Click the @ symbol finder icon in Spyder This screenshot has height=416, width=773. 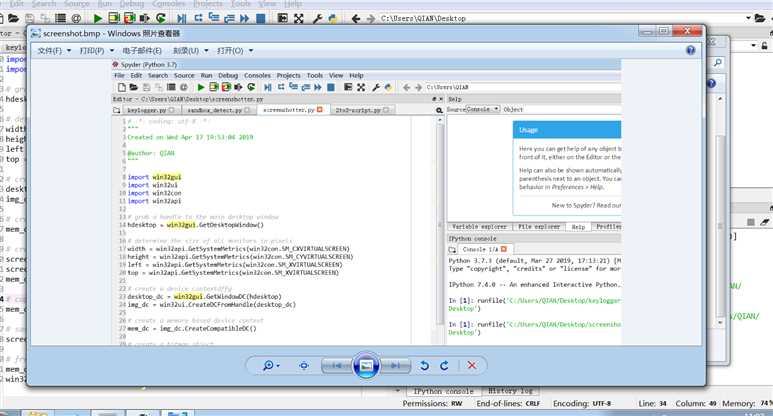[76, 18]
